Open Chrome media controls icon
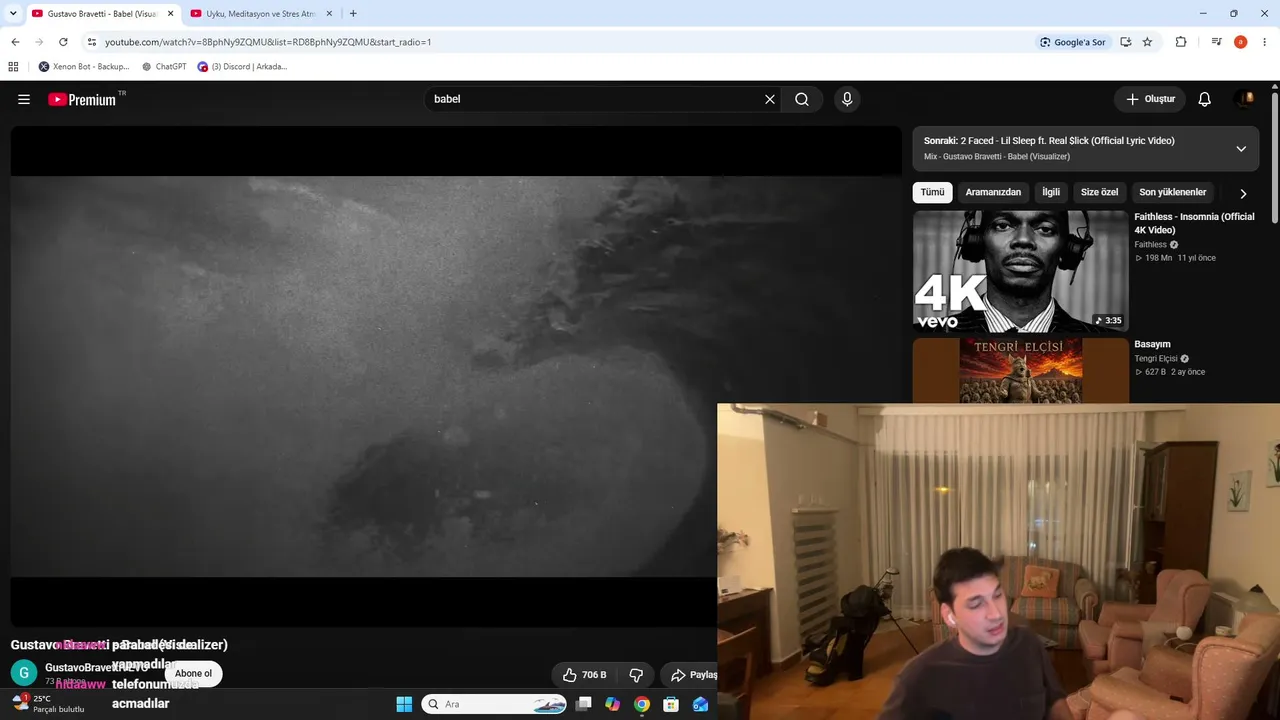This screenshot has width=1280, height=720. tap(1216, 42)
